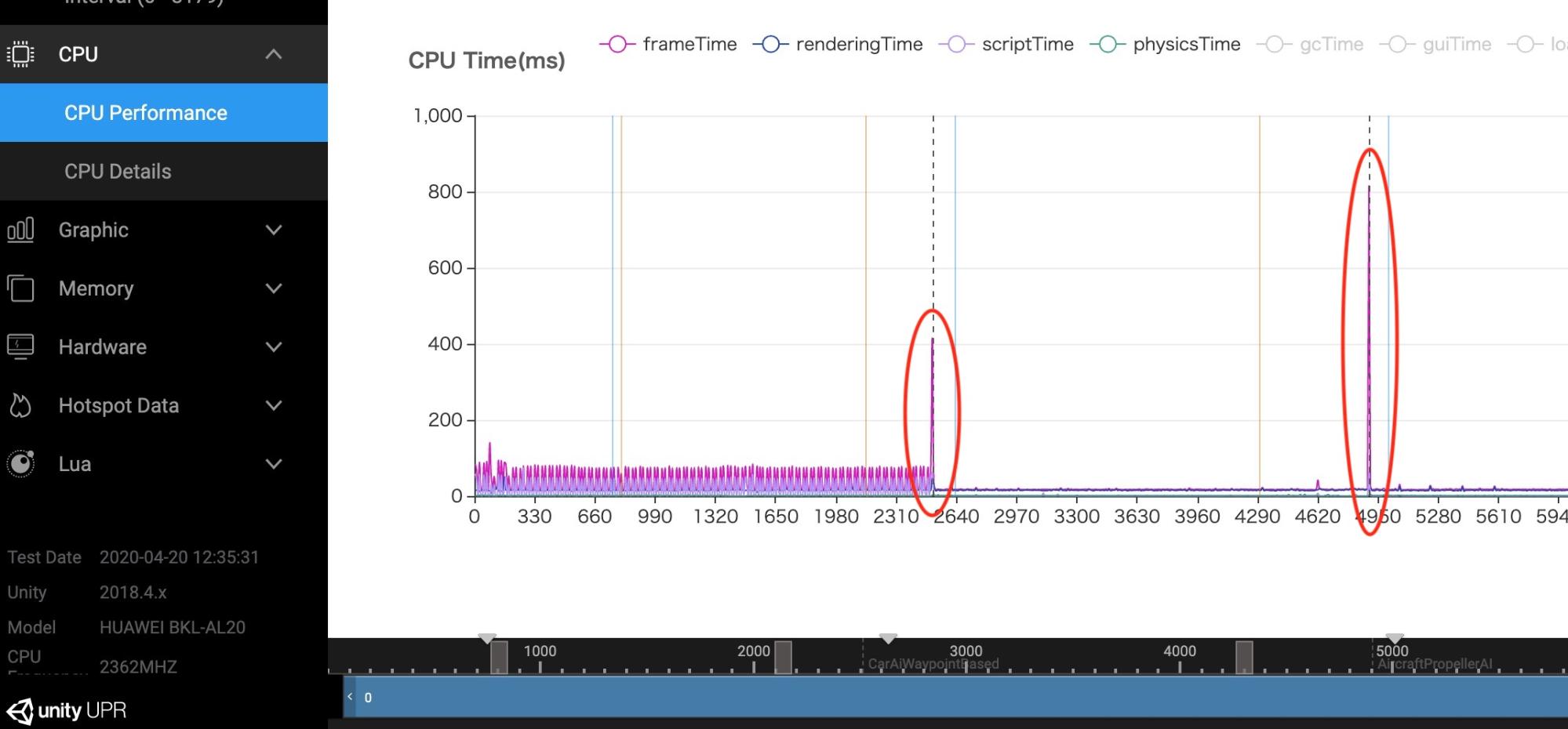The image size is (1568, 729).
Task: Click CarAiWaypointBased scene marker triangle
Action: tap(888, 639)
